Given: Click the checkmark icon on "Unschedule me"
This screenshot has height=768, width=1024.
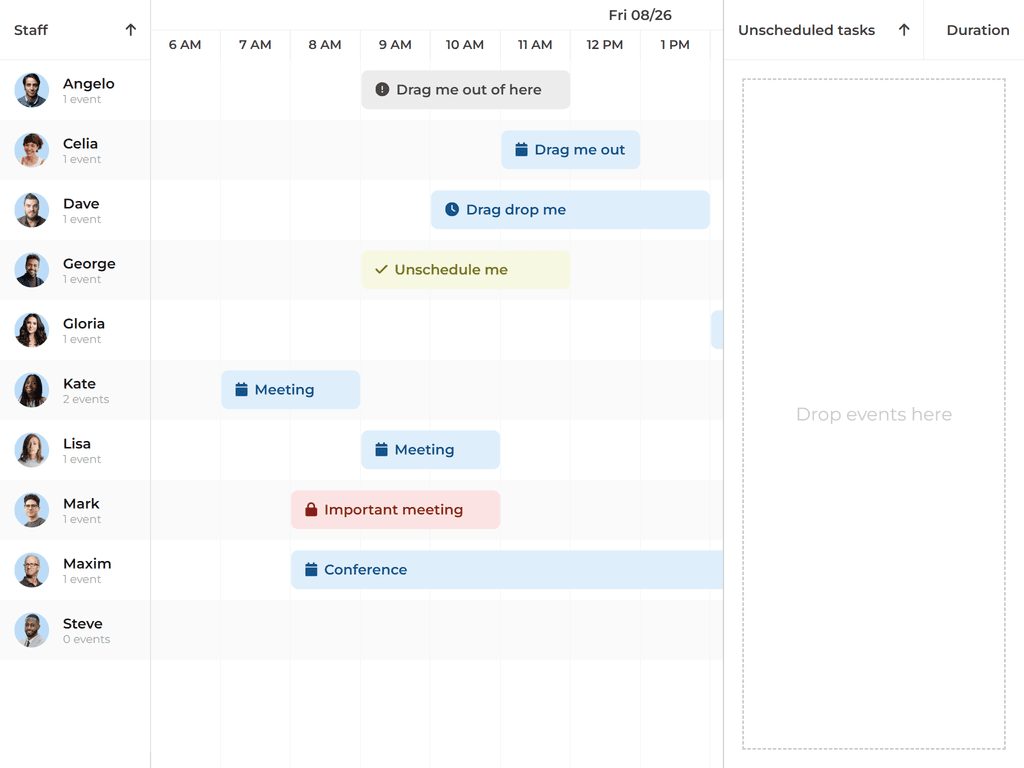Looking at the screenshot, I should pyautogui.click(x=381, y=269).
